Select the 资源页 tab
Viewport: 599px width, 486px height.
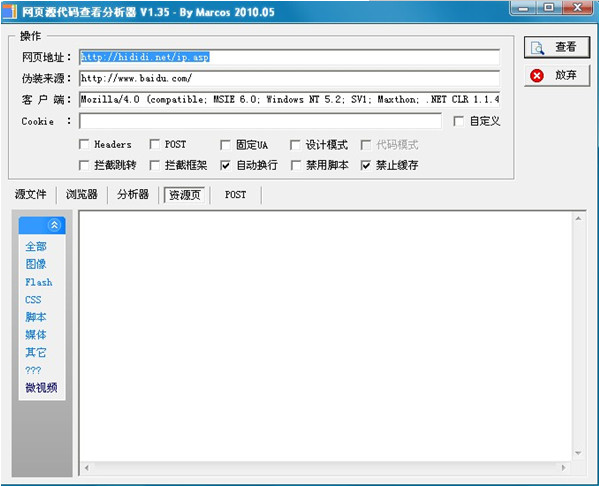coord(185,195)
